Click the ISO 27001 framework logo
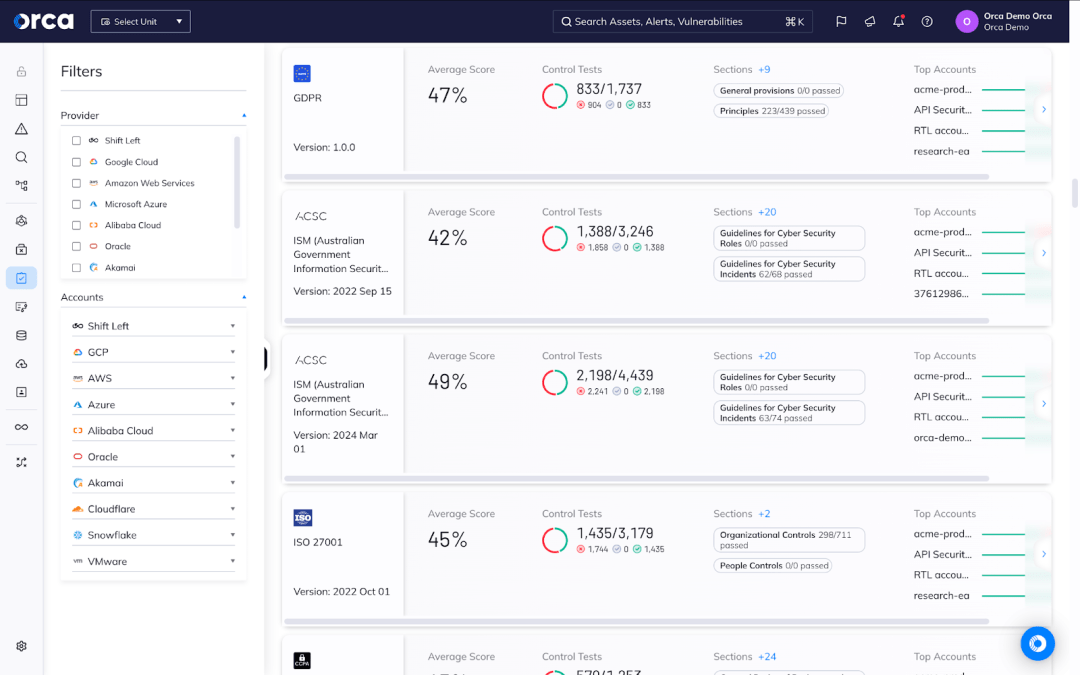This screenshot has height=675, width=1080. 302,517
